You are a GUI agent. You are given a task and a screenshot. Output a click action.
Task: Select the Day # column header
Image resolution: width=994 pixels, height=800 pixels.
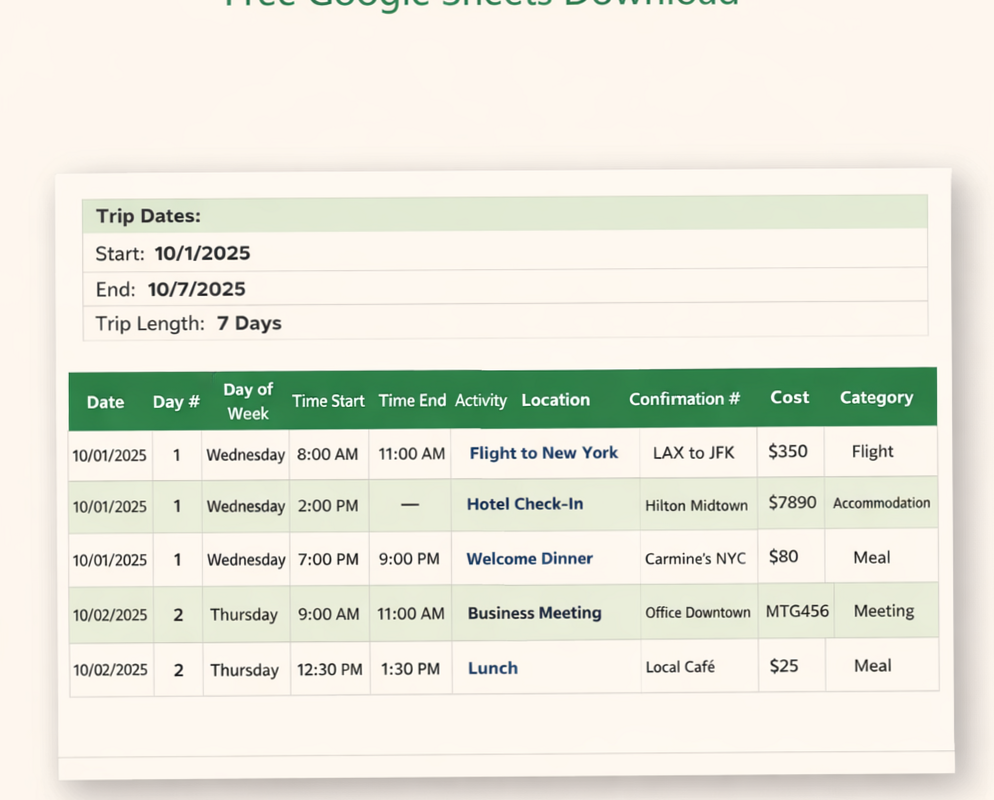coord(175,401)
